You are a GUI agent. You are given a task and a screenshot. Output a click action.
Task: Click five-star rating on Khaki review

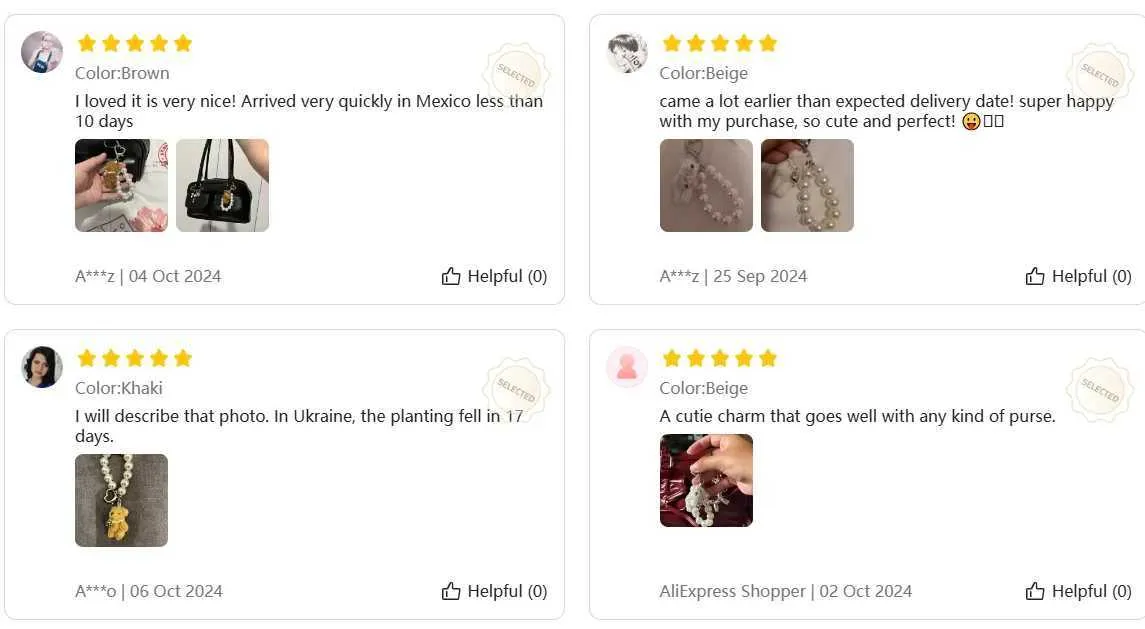click(x=134, y=358)
